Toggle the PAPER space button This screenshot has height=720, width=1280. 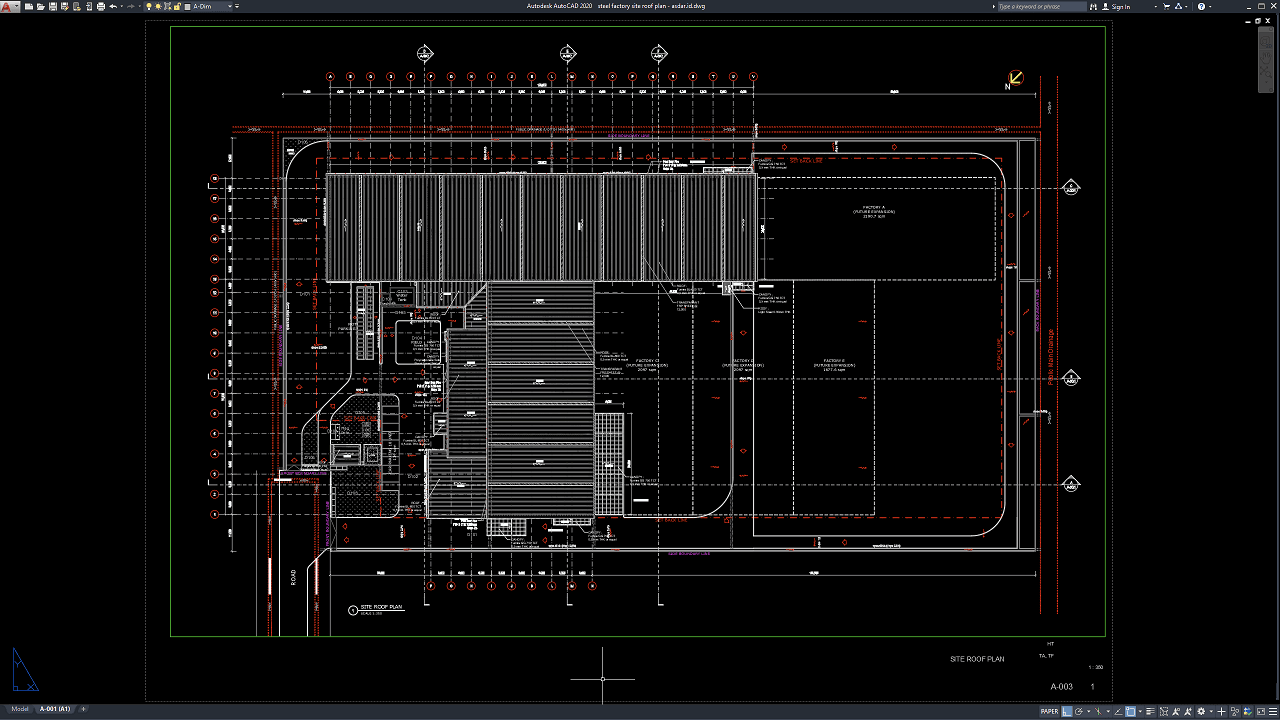(1049, 712)
